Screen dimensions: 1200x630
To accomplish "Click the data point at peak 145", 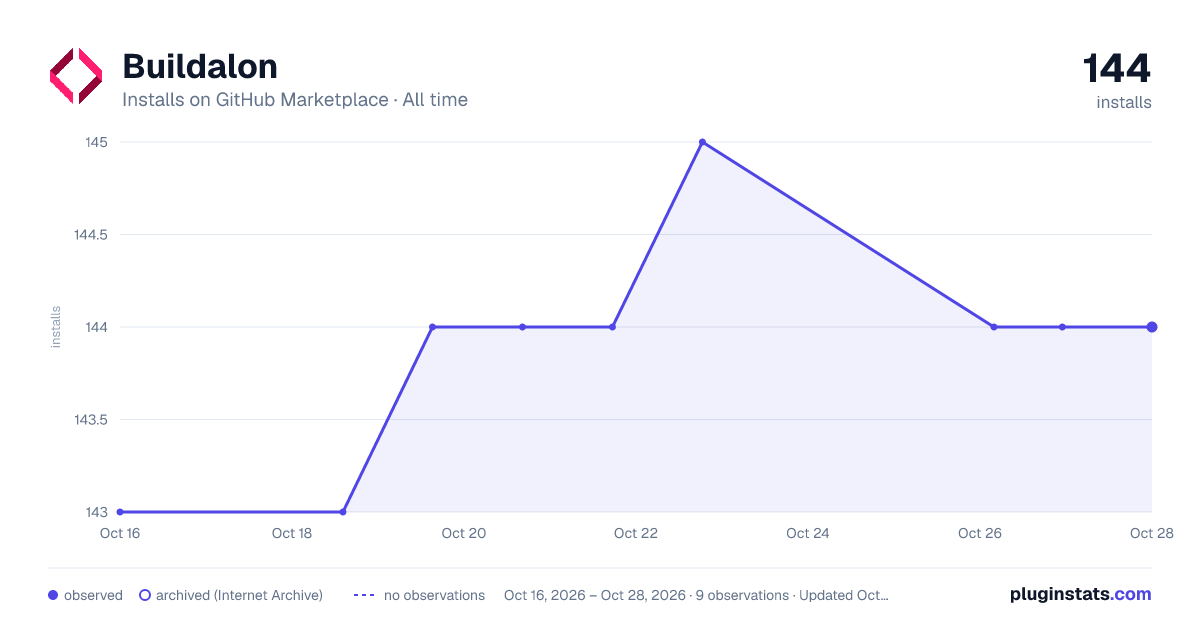I will point(702,142).
